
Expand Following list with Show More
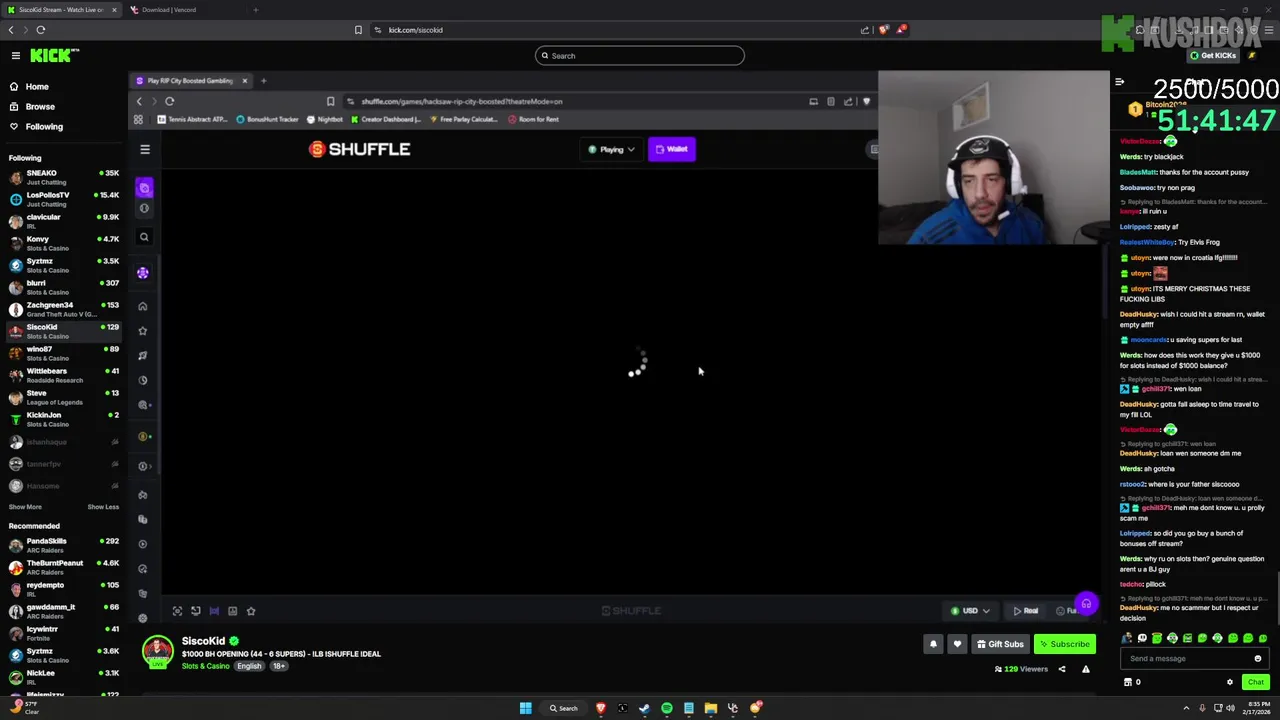click(25, 507)
